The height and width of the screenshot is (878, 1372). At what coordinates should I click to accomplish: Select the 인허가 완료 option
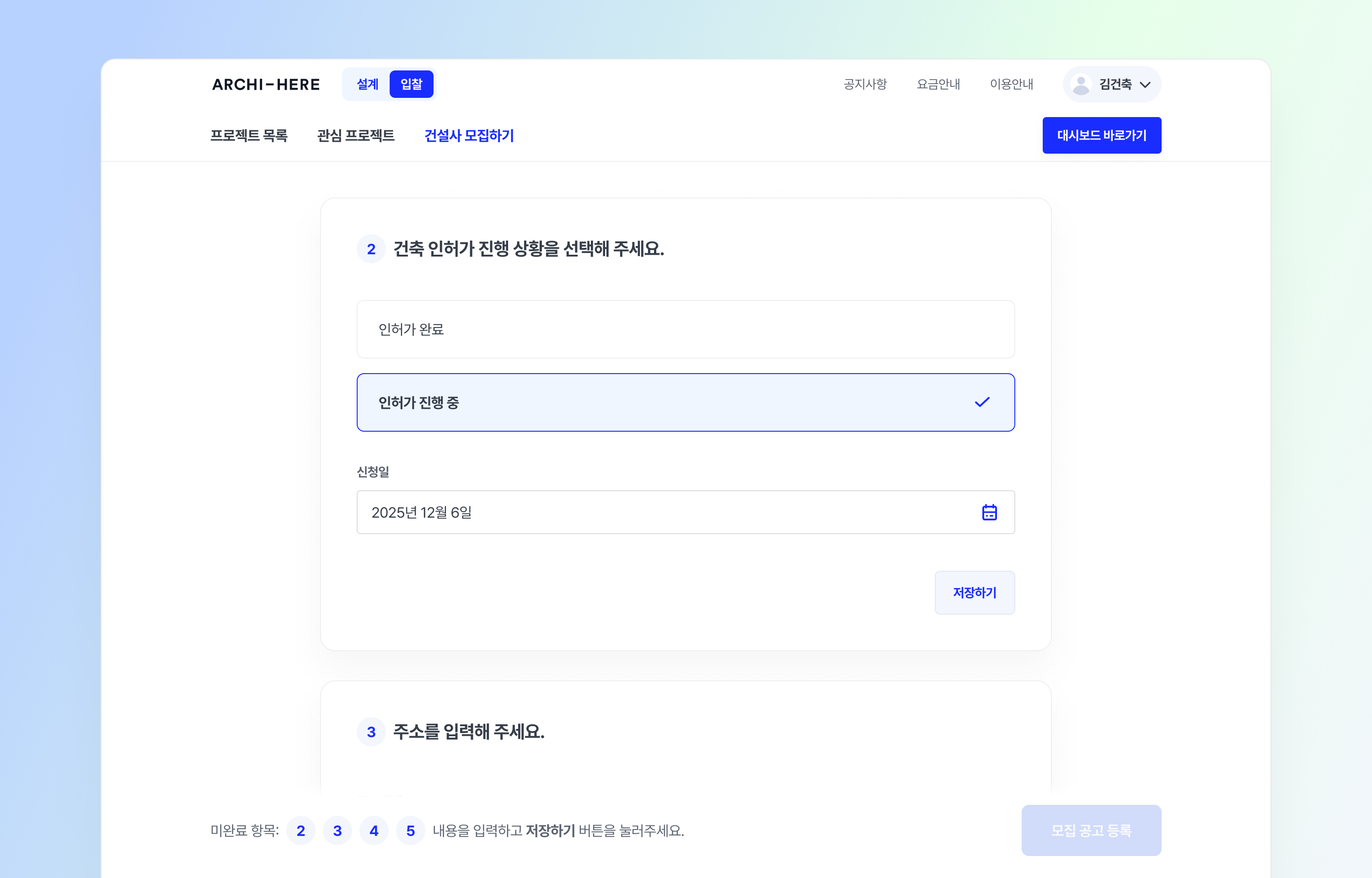point(685,329)
